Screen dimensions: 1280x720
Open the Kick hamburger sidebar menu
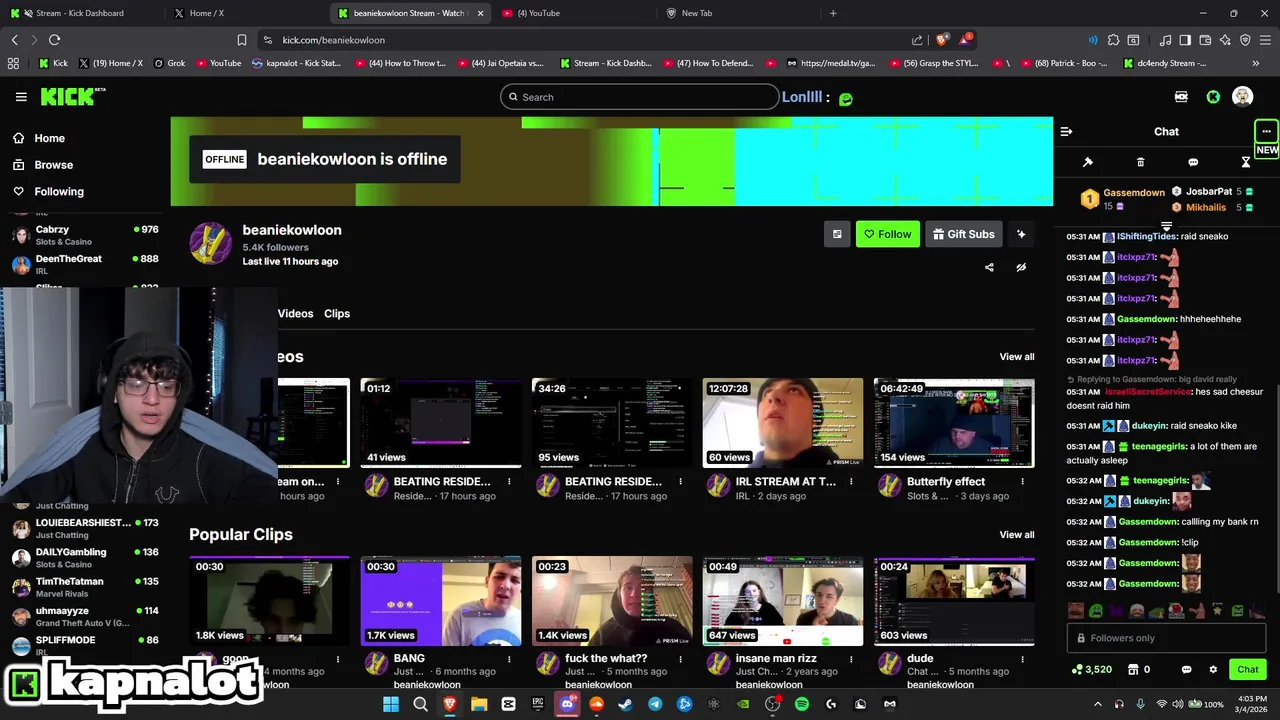pos(21,97)
